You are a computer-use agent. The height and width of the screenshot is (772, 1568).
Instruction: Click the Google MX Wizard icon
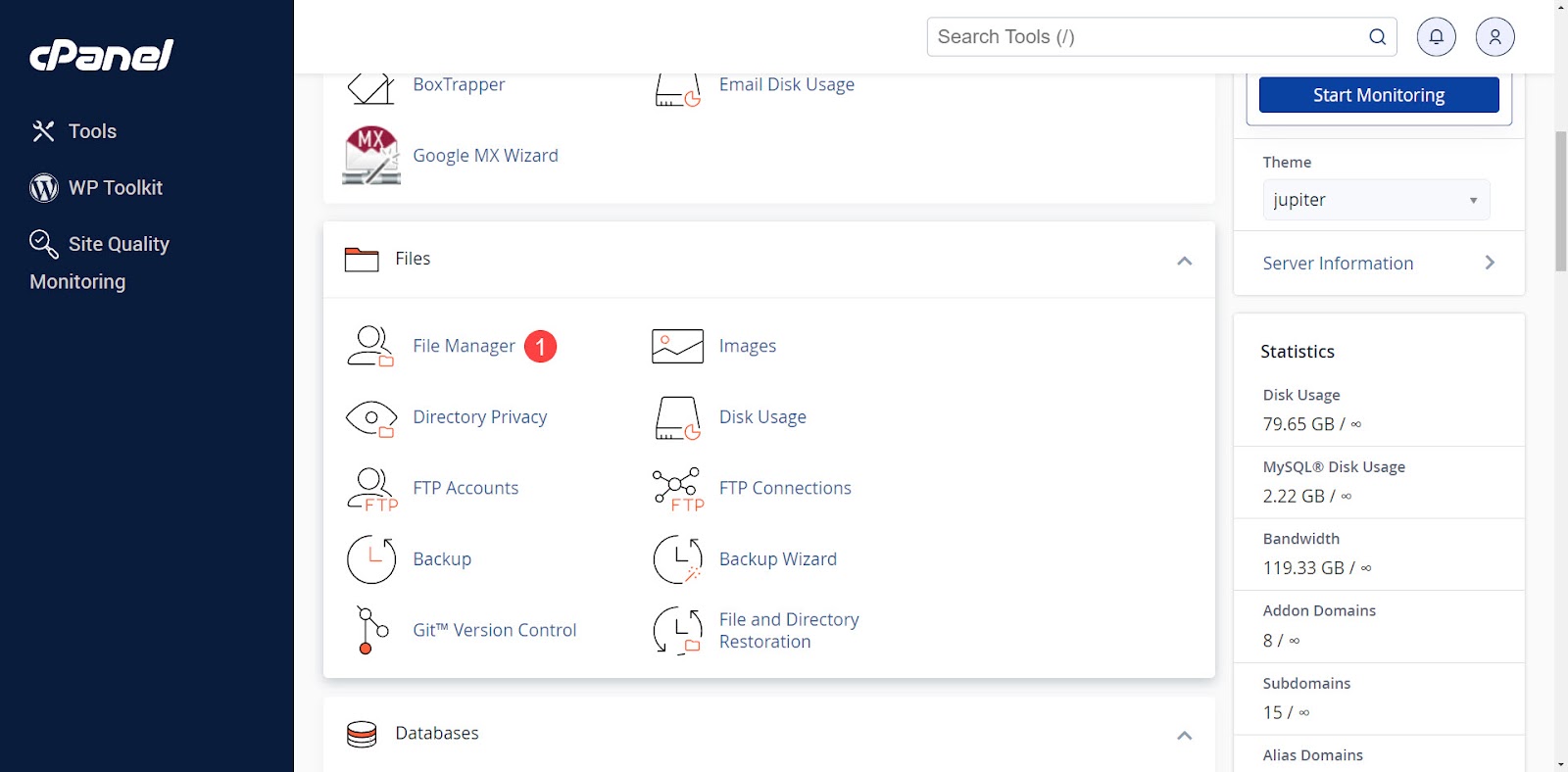[371, 155]
